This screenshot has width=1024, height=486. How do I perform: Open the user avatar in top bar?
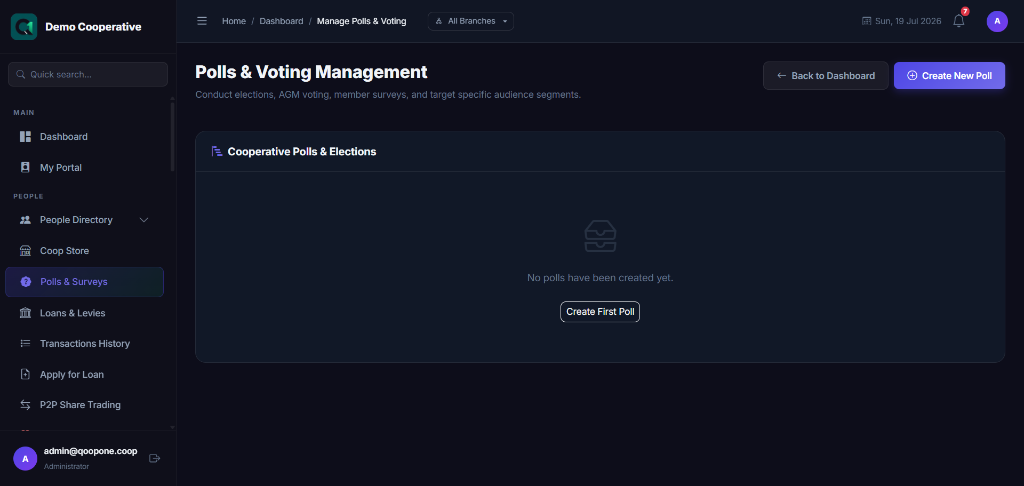[997, 21]
